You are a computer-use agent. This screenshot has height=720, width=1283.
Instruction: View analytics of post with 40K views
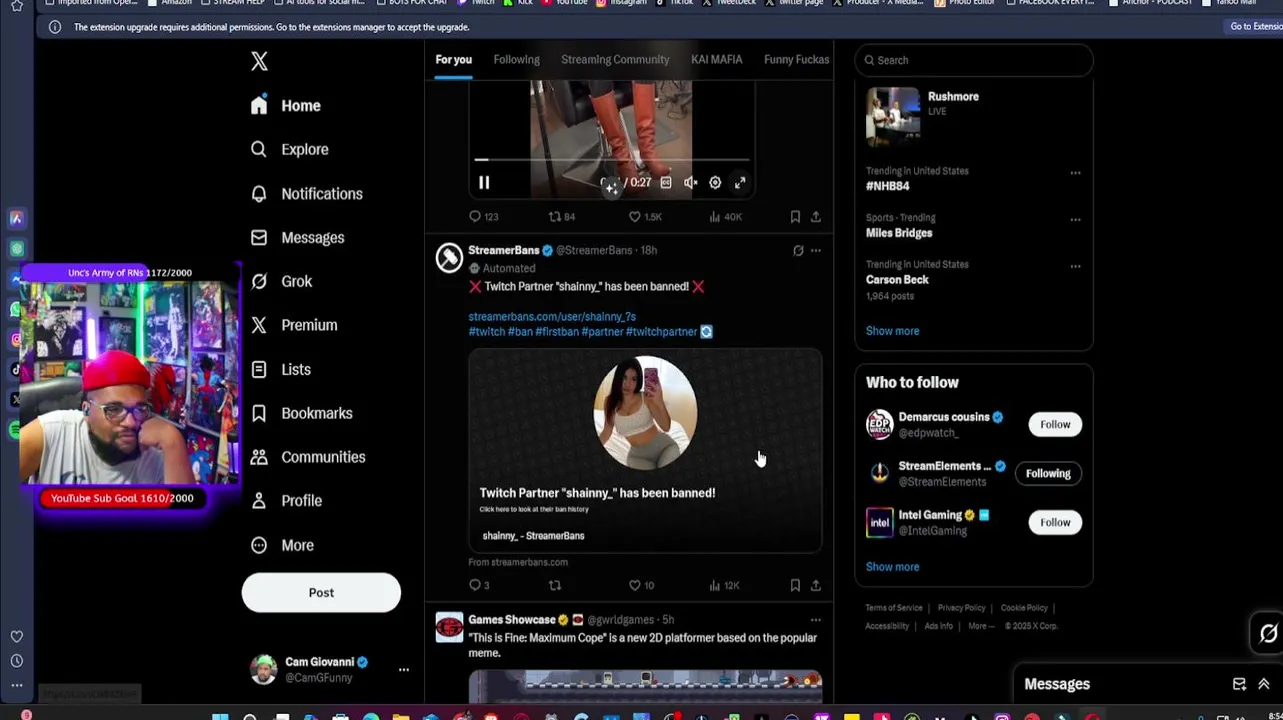click(725, 217)
